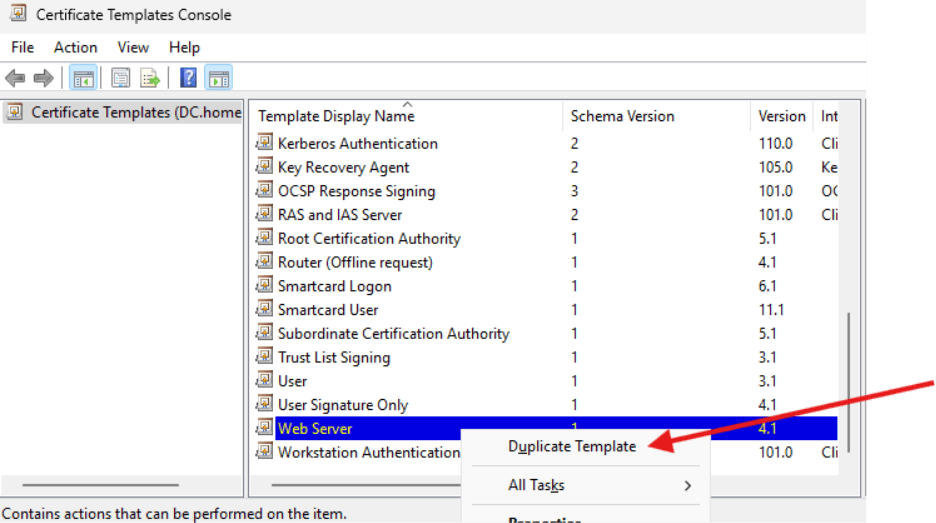Sort by Template Display Name column
The width and height of the screenshot is (936, 523).
(x=336, y=116)
